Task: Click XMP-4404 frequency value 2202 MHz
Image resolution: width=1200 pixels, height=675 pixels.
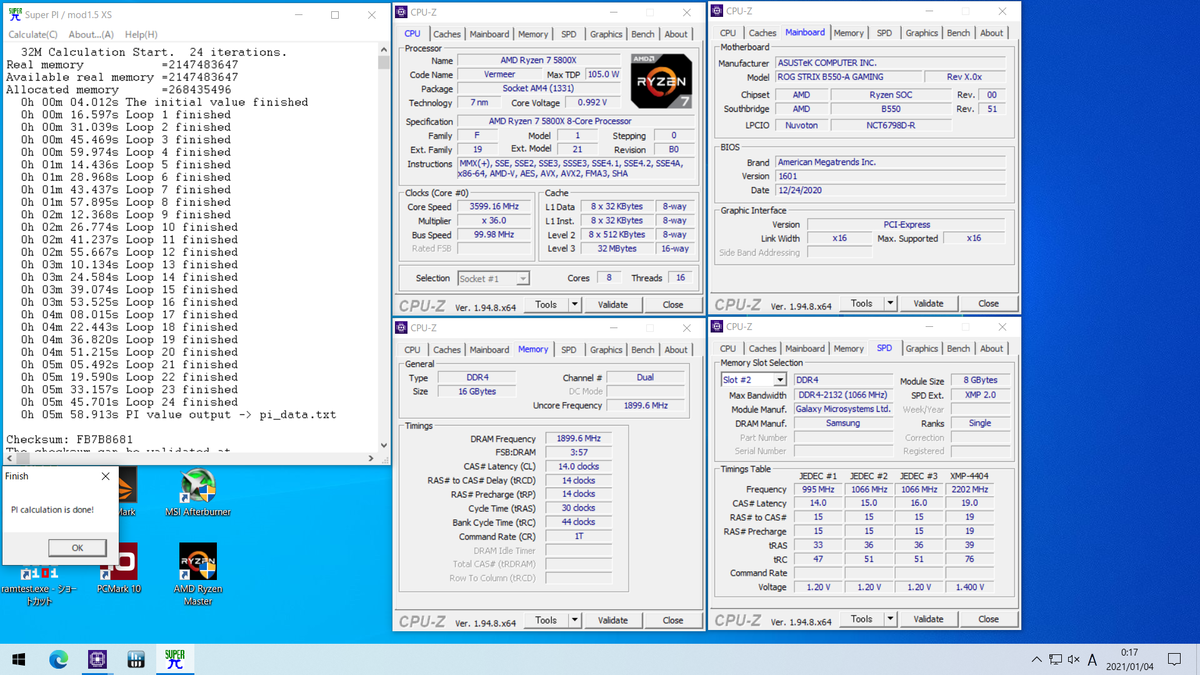Action: coord(969,490)
